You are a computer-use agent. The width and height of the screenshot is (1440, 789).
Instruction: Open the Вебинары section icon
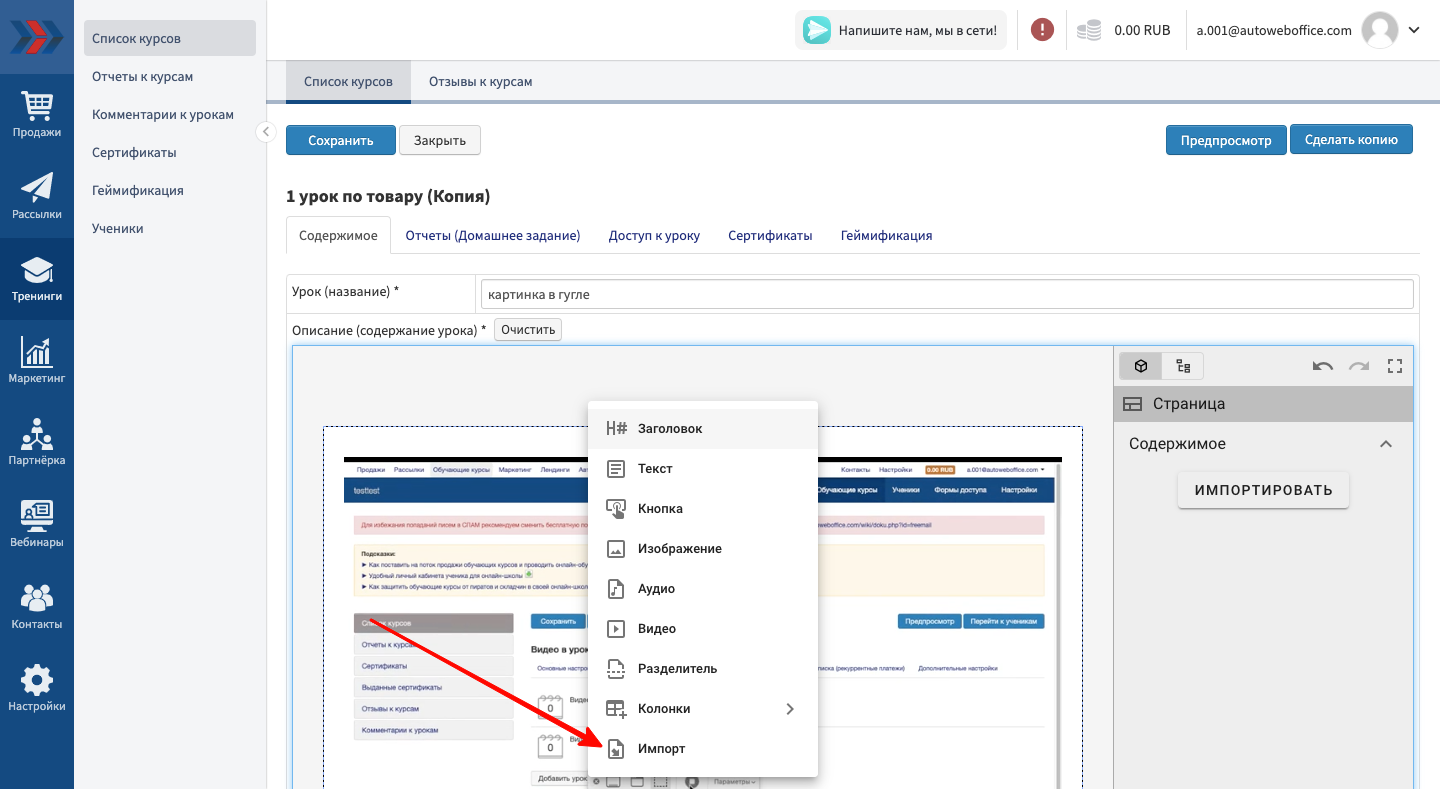37,524
